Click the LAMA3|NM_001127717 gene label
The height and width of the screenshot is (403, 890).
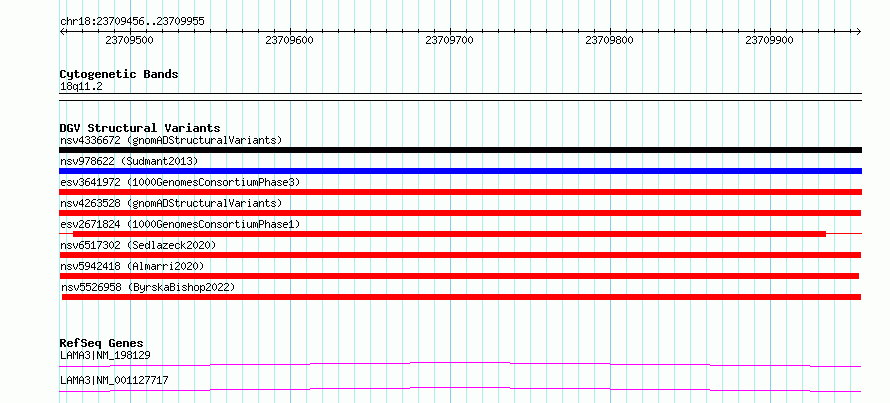[114, 380]
